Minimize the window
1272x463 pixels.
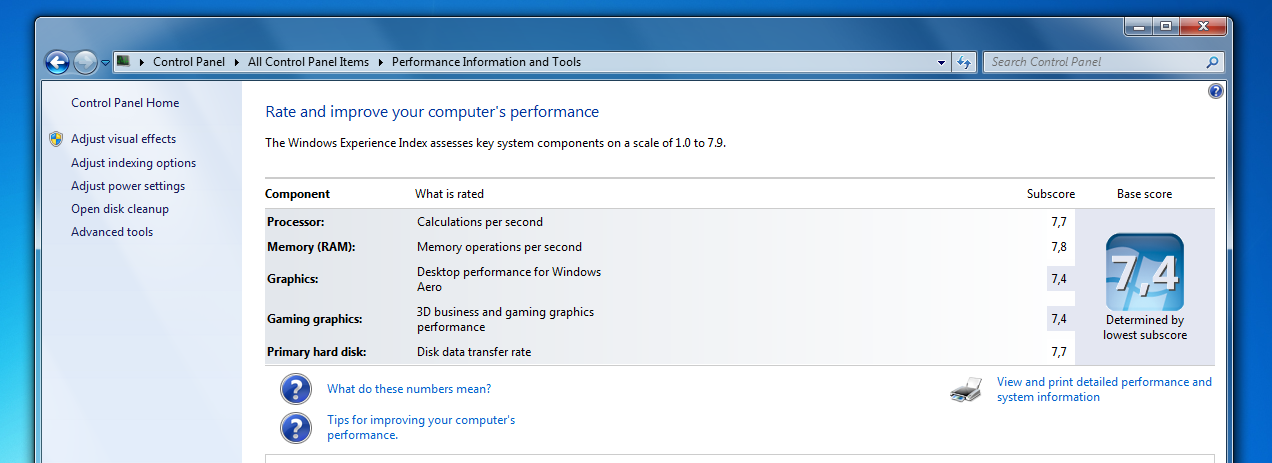(x=1138, y=27)
